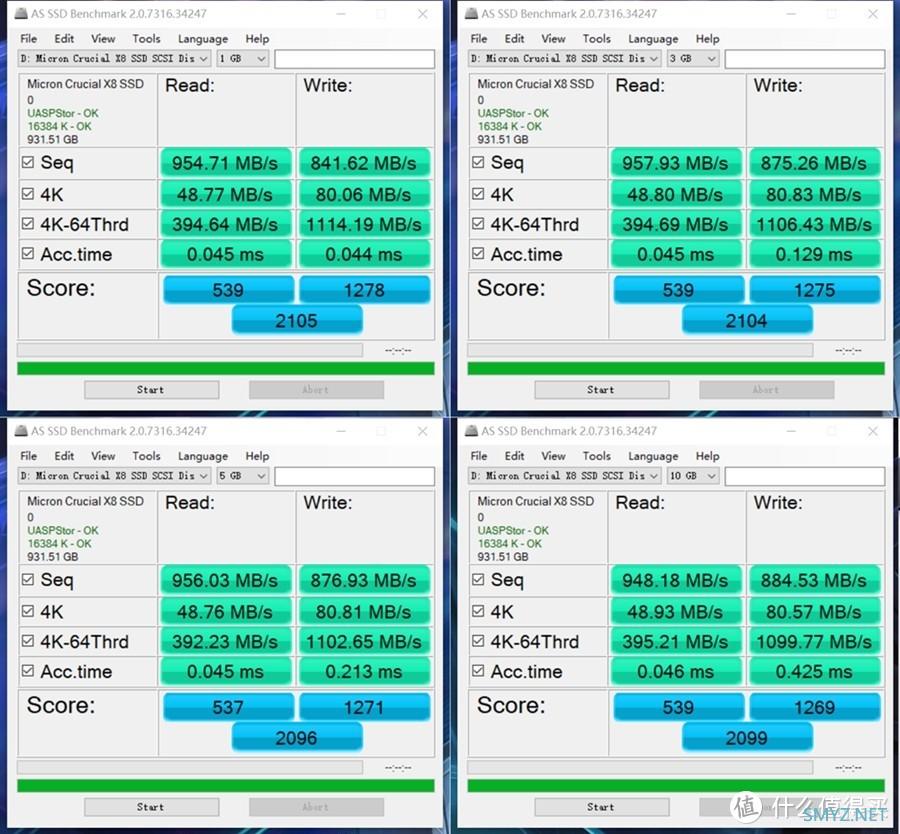900x834 pixels.
Task: Open the 1 GB test size dropdown
Action: coord(243,59)
